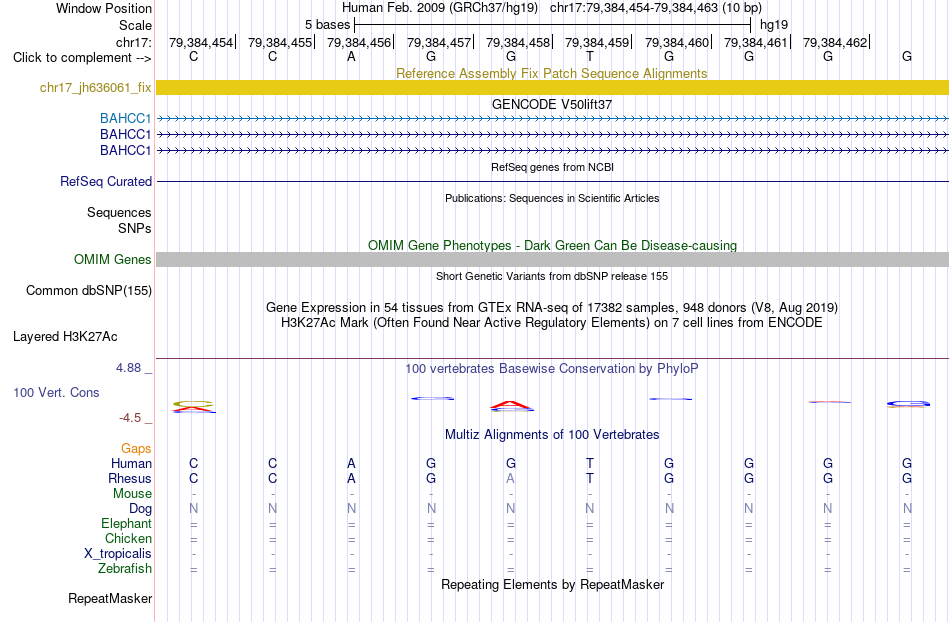The height and width of the screenshot is (622, 950).
Task: Open '100 vertebrates Basewise Conservation by PhyloP' title
Action: pyautogui.click(x=551, y=368)
